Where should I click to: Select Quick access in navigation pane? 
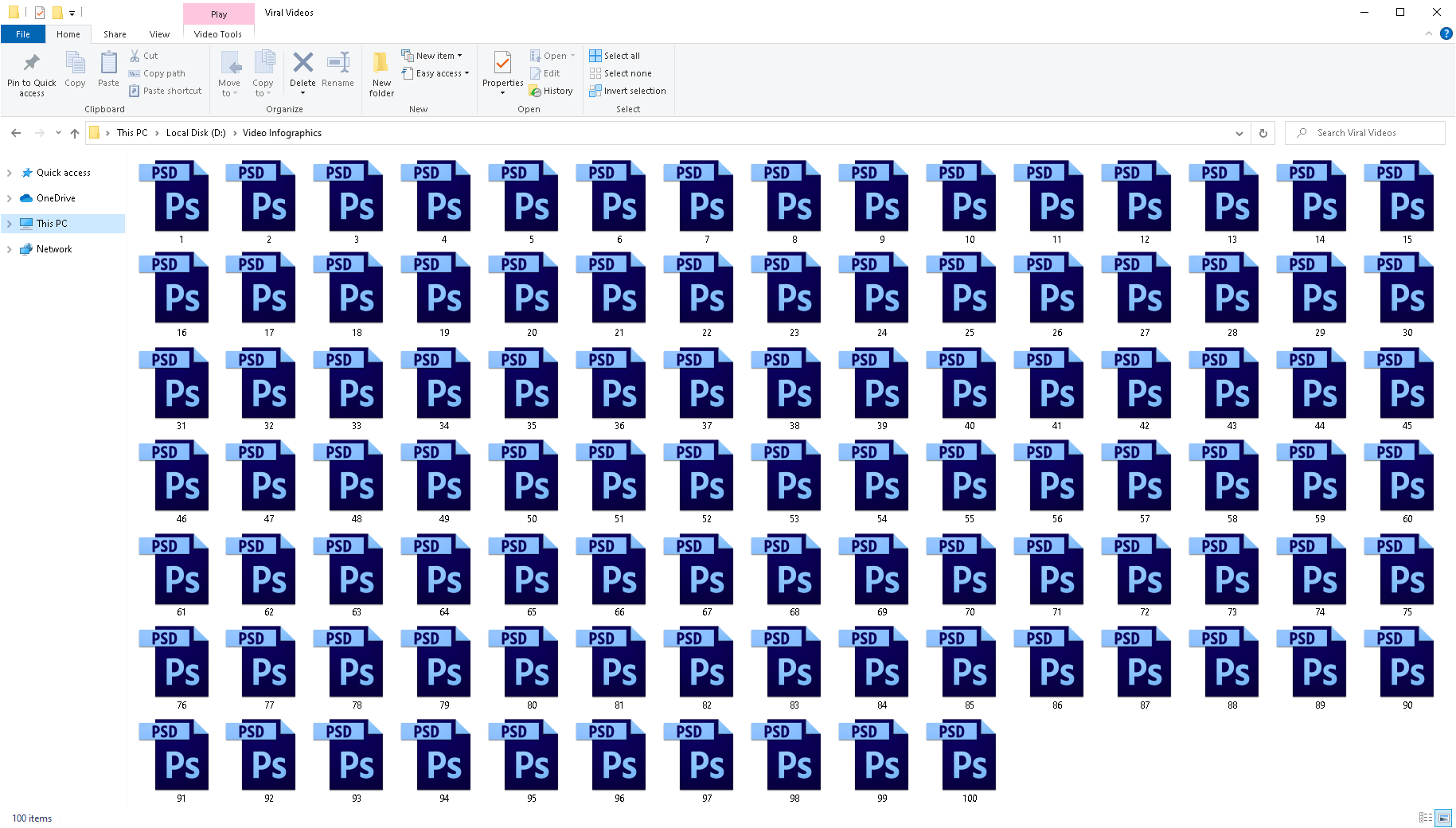pyautogui.click(x=64, y=173)
